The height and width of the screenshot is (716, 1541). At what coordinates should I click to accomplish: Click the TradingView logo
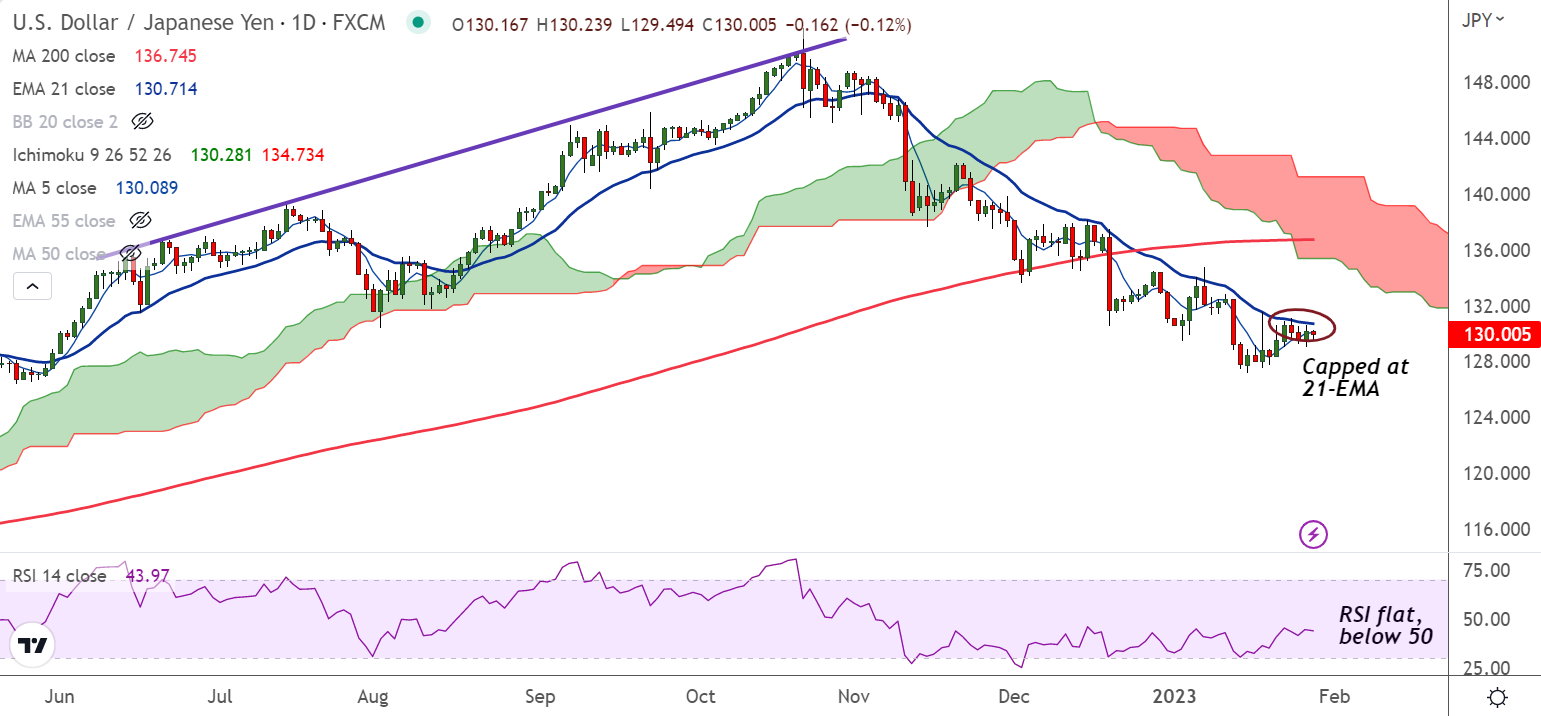click(x=32, y=646)
